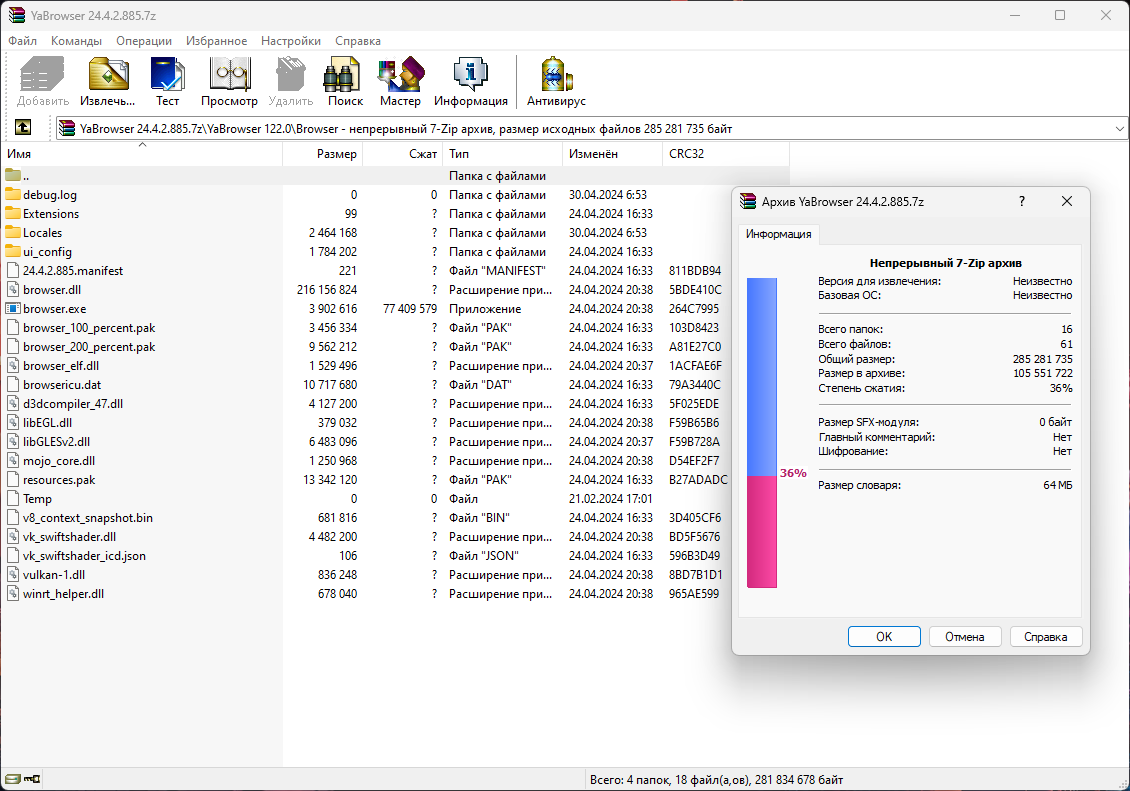Sort the list by Name column header
Viewport: 1130px width, 791px height.
140,154
